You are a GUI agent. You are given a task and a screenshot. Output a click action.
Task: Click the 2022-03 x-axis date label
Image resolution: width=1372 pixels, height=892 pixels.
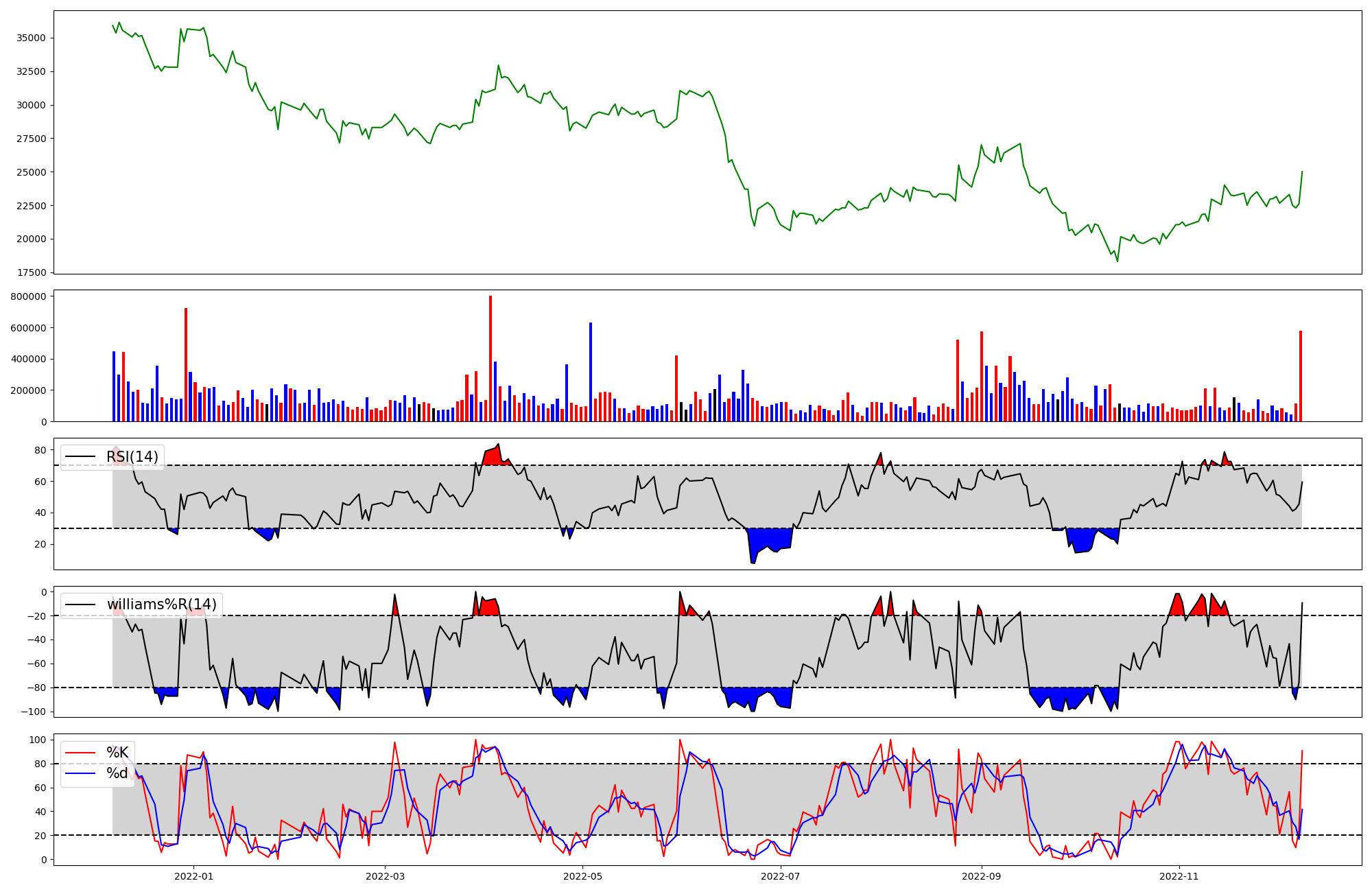(385, 876)
